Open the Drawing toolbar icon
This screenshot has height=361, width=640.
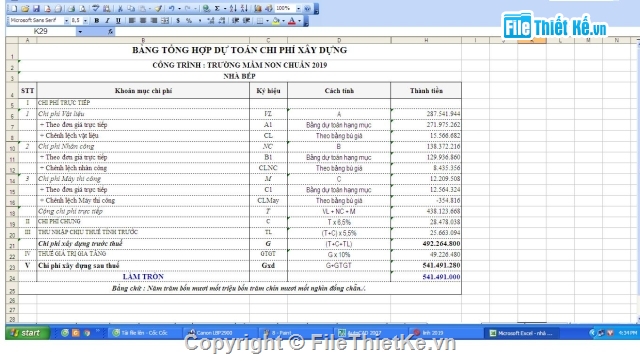(269, 9)
